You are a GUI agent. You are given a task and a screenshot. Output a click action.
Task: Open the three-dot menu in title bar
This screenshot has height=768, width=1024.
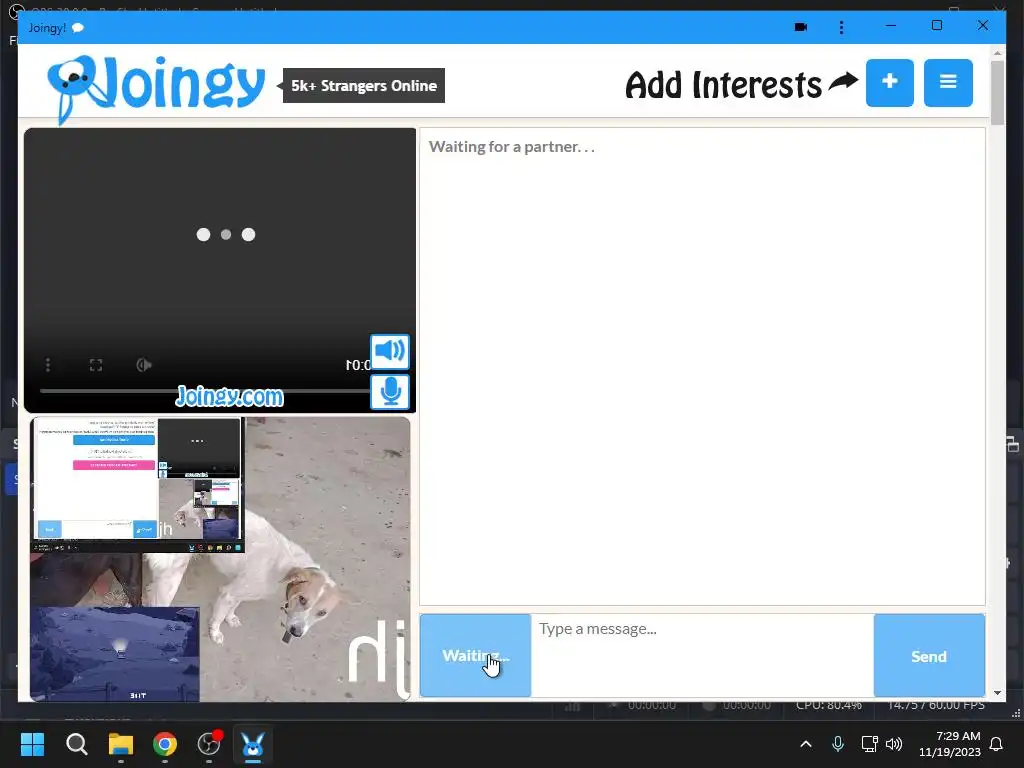[x=841, y=27]
